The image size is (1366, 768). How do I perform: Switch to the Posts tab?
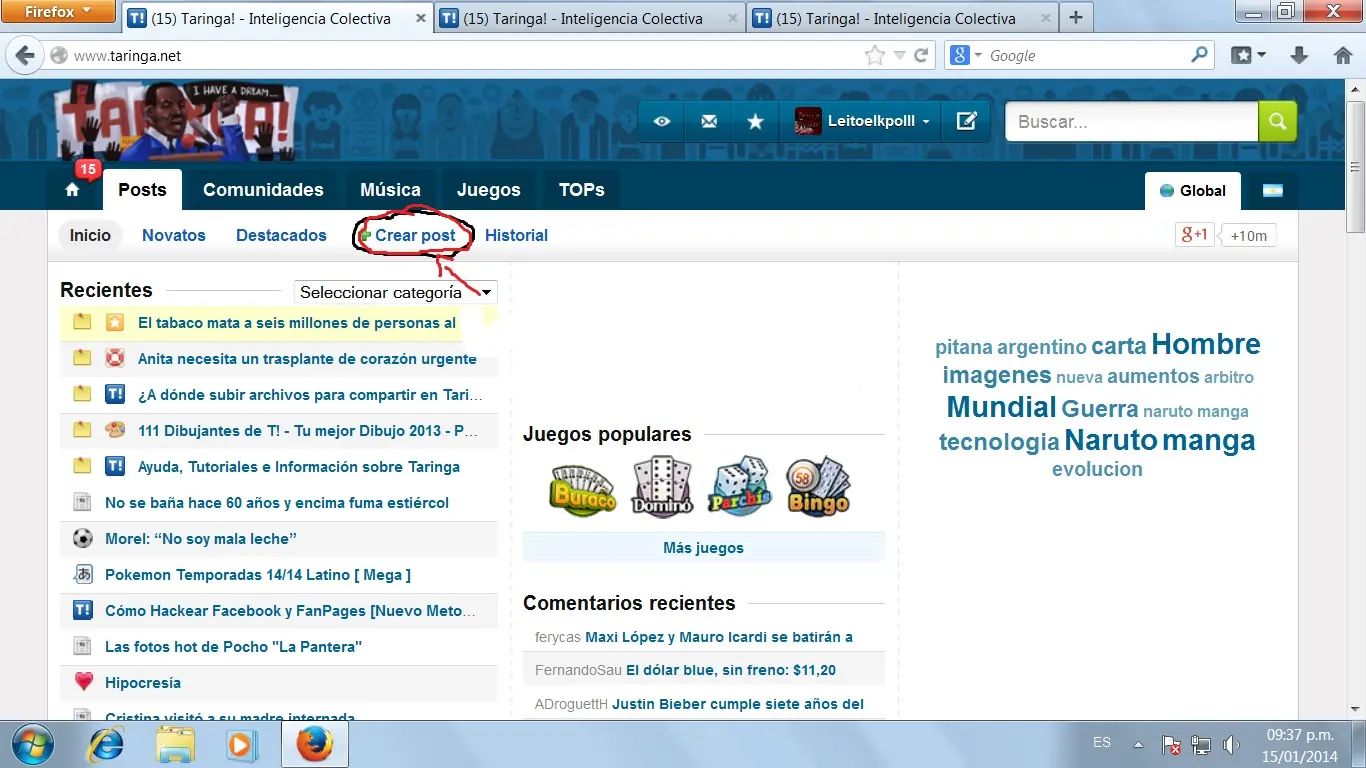point(142,190)
